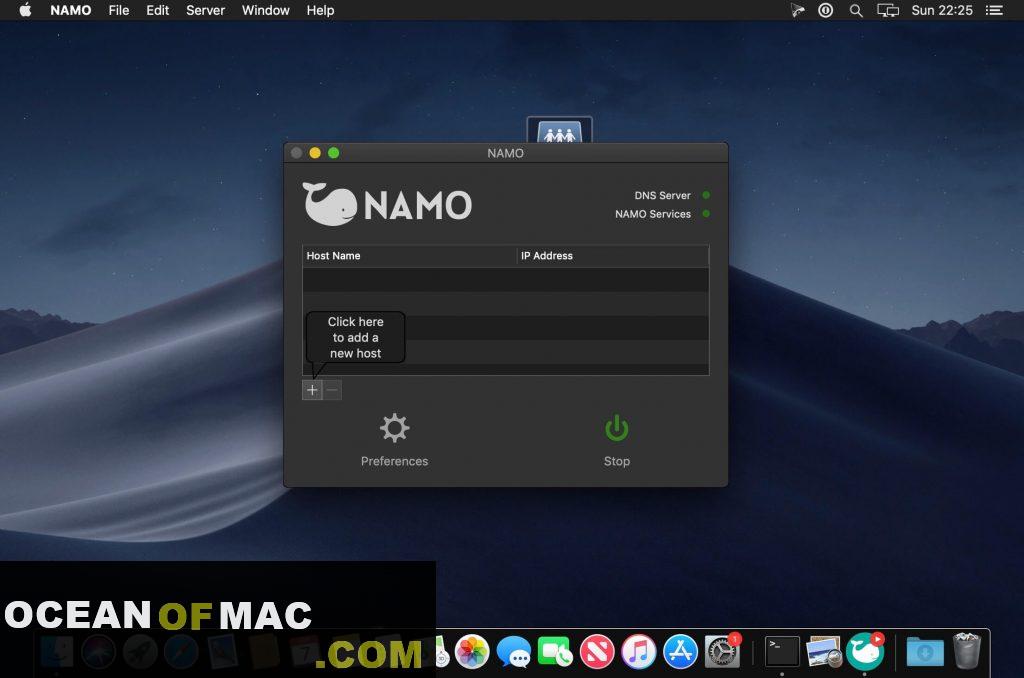Open the Trash in the Dock

967,651
